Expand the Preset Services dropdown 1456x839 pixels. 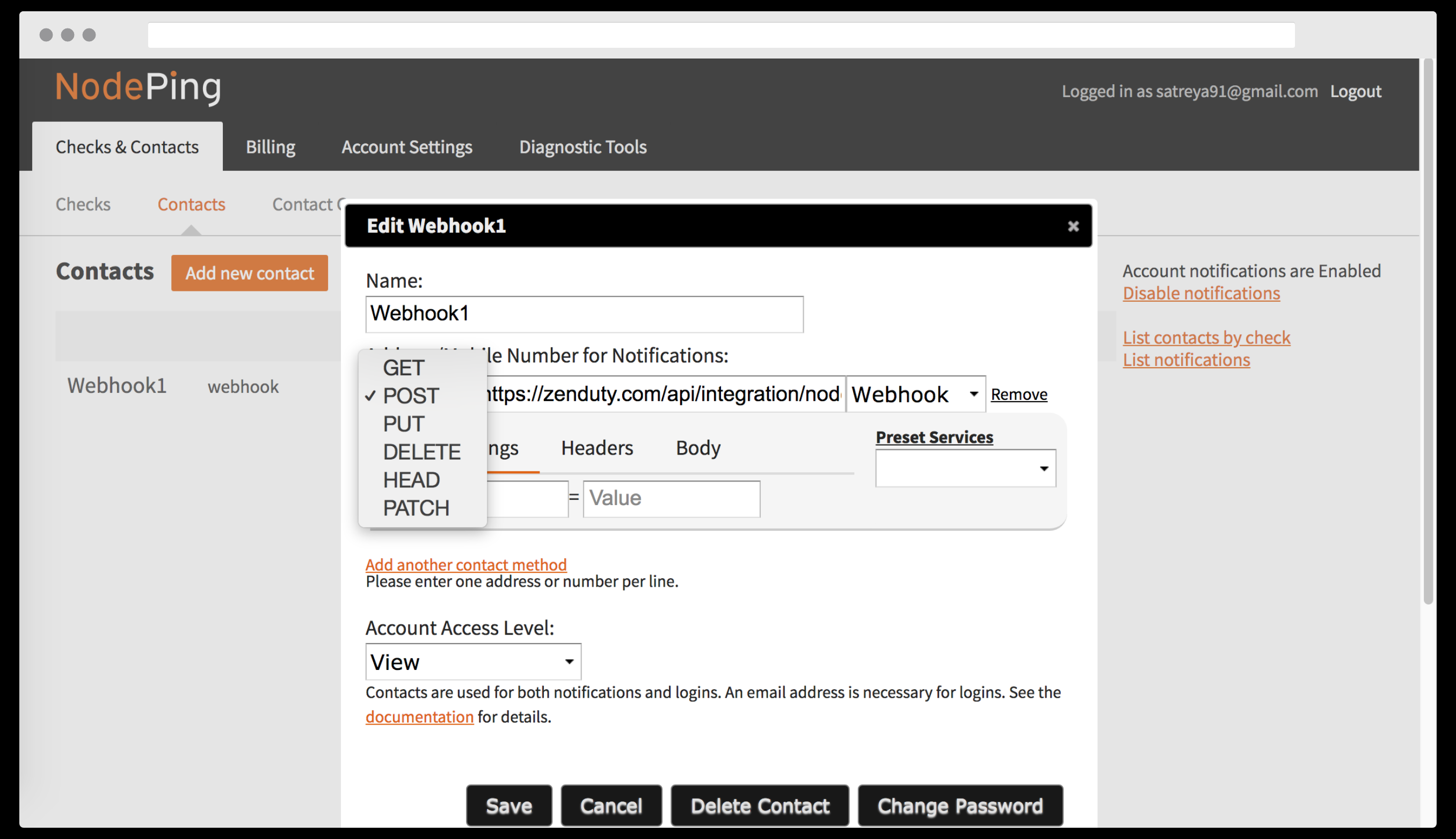click(965, 469)
